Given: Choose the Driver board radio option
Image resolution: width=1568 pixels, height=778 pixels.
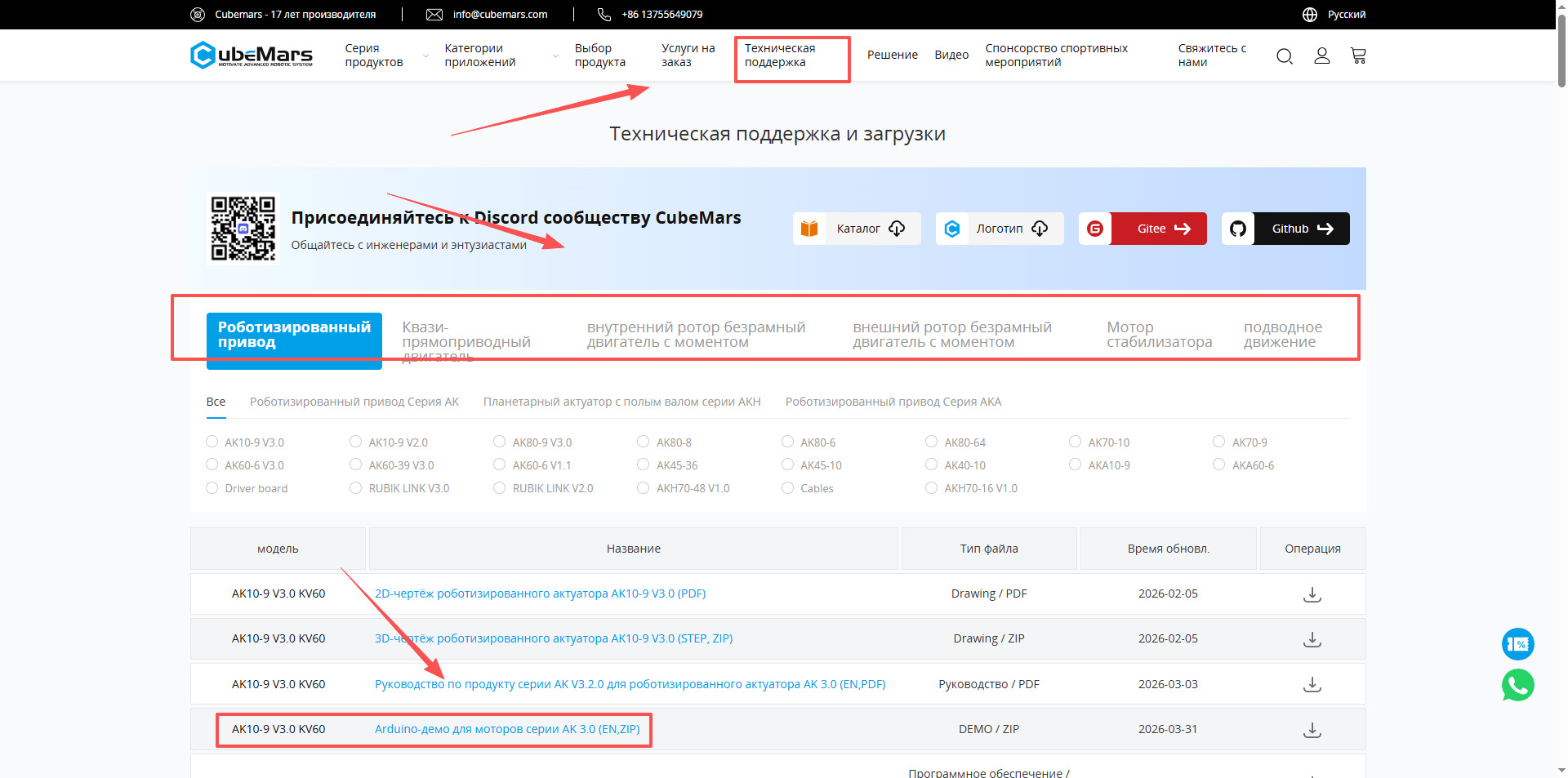Looking at the screenshot, I should point(212,488).
